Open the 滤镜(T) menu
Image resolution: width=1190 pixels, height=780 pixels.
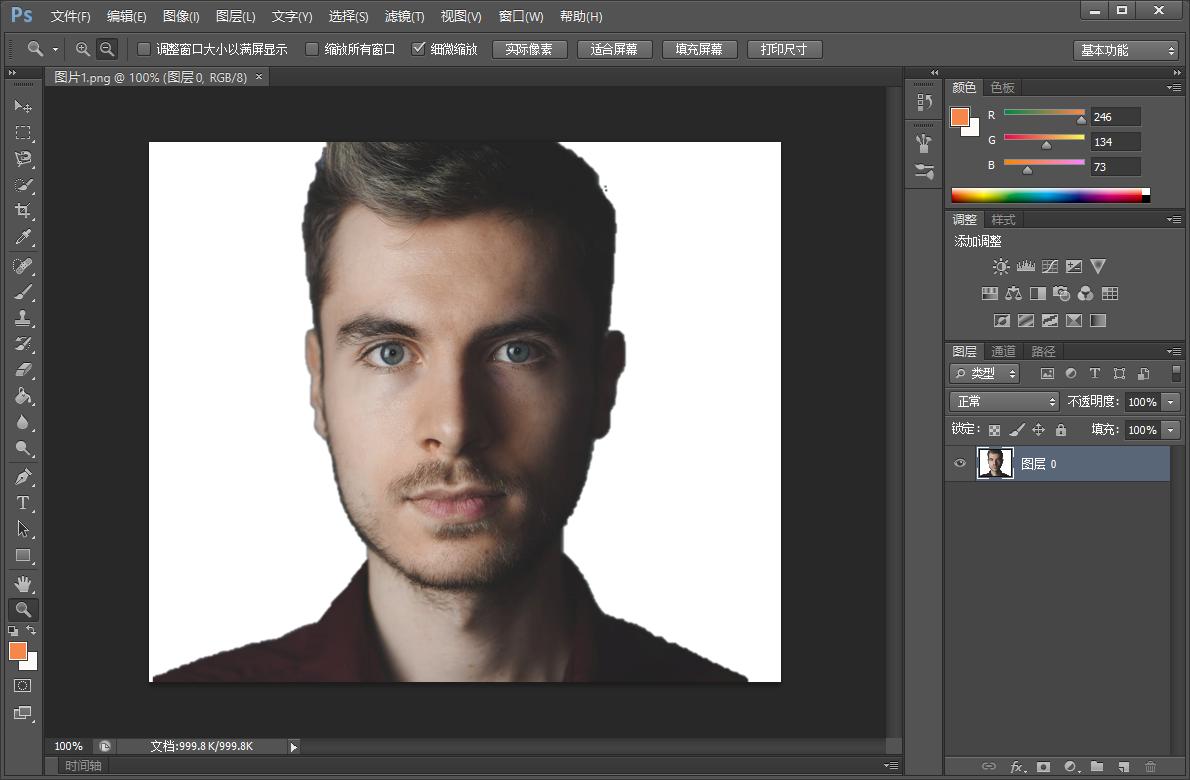pos(404,17)
